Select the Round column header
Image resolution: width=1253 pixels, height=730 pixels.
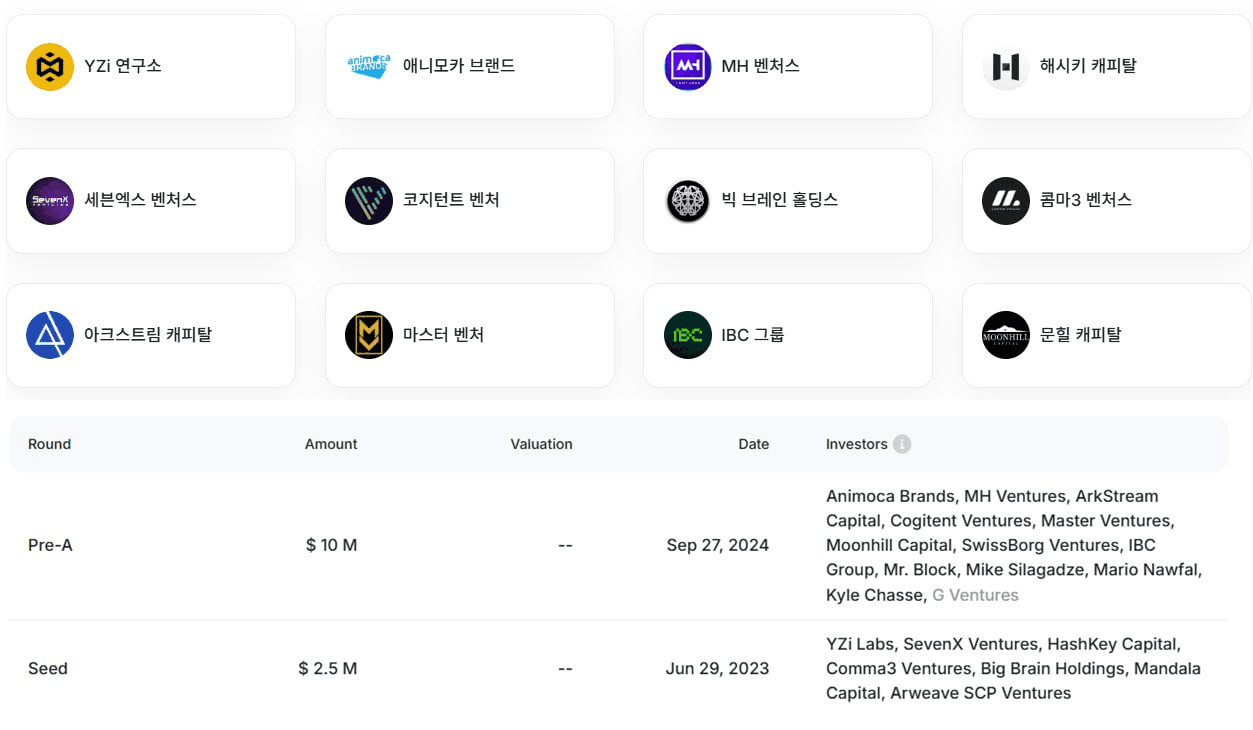click(x=50, y=444)
